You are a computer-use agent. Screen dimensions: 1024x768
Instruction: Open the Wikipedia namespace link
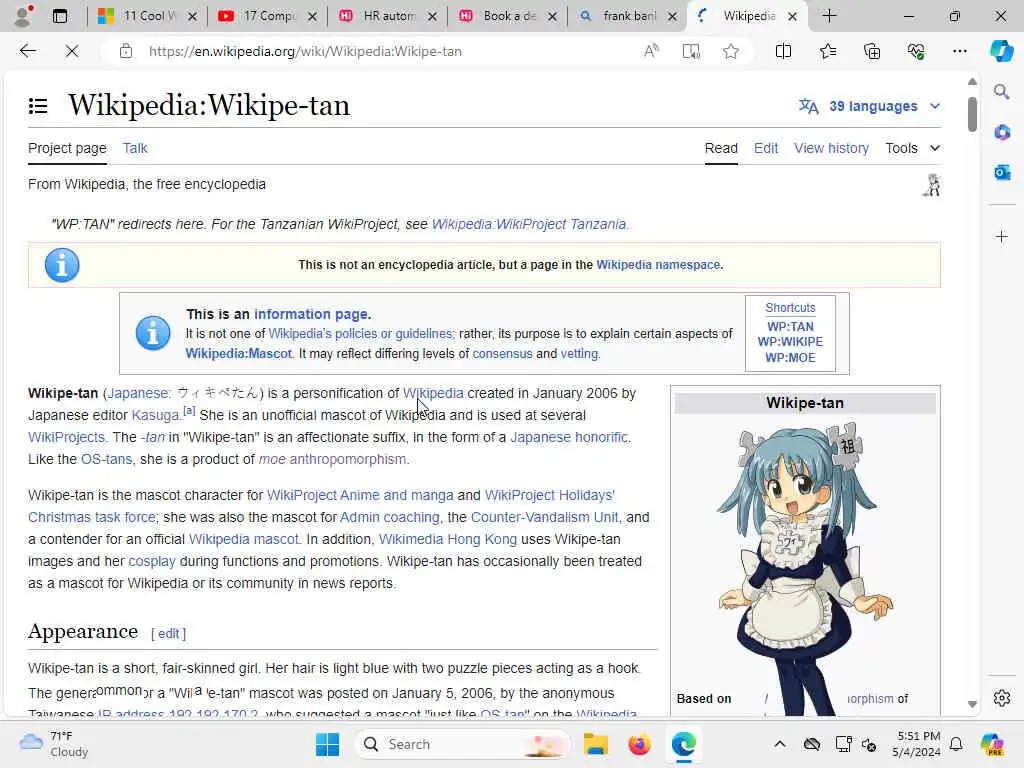[x=658, y=264]
